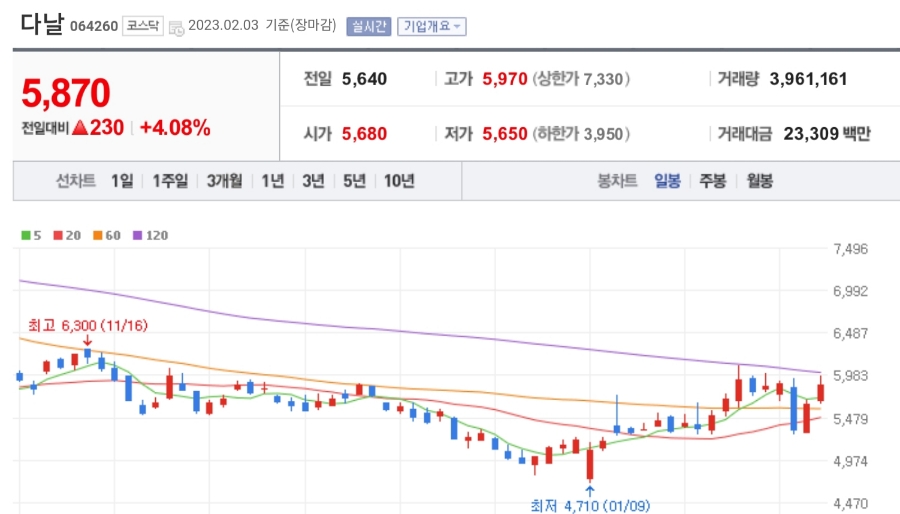Click the stock code 064260
The width and height of the screenshot is (900, 514).
tap(94, 26)
